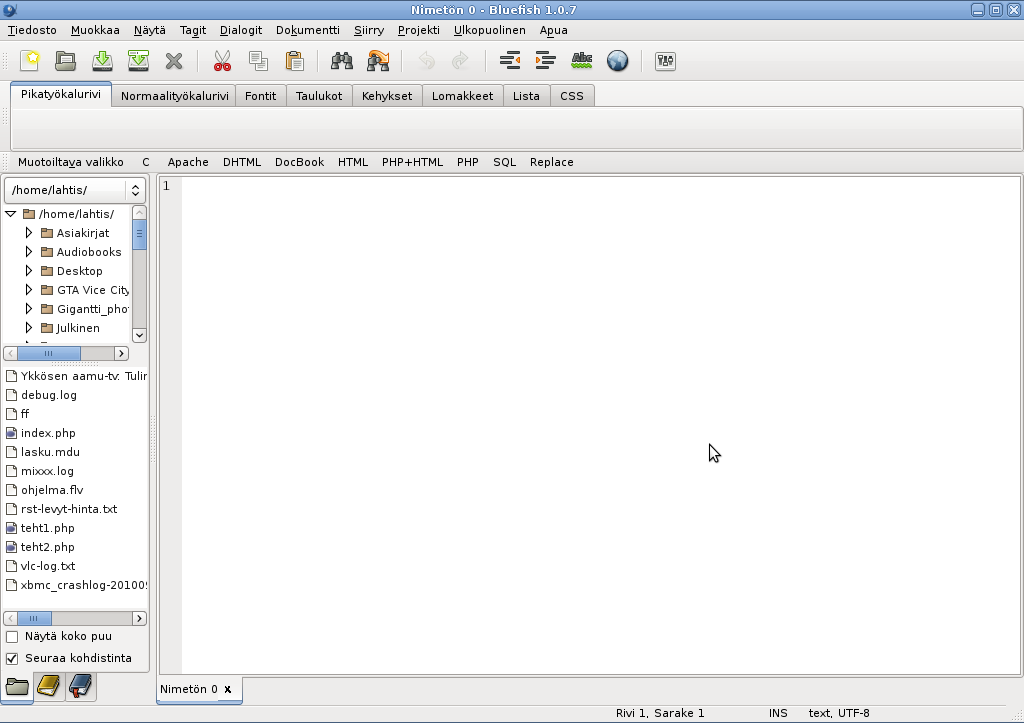Click the Save As icon with green bar
The width and height of the screenshot is (1024, 723).
tap(138, 61)
